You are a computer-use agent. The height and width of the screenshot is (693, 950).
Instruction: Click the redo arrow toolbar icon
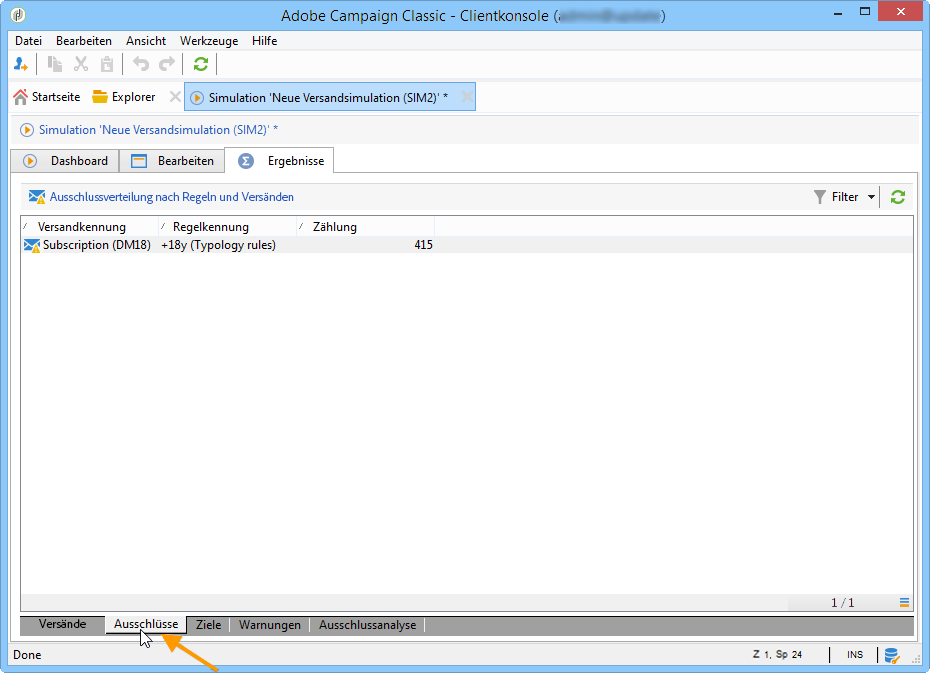(x=167, y=64)
